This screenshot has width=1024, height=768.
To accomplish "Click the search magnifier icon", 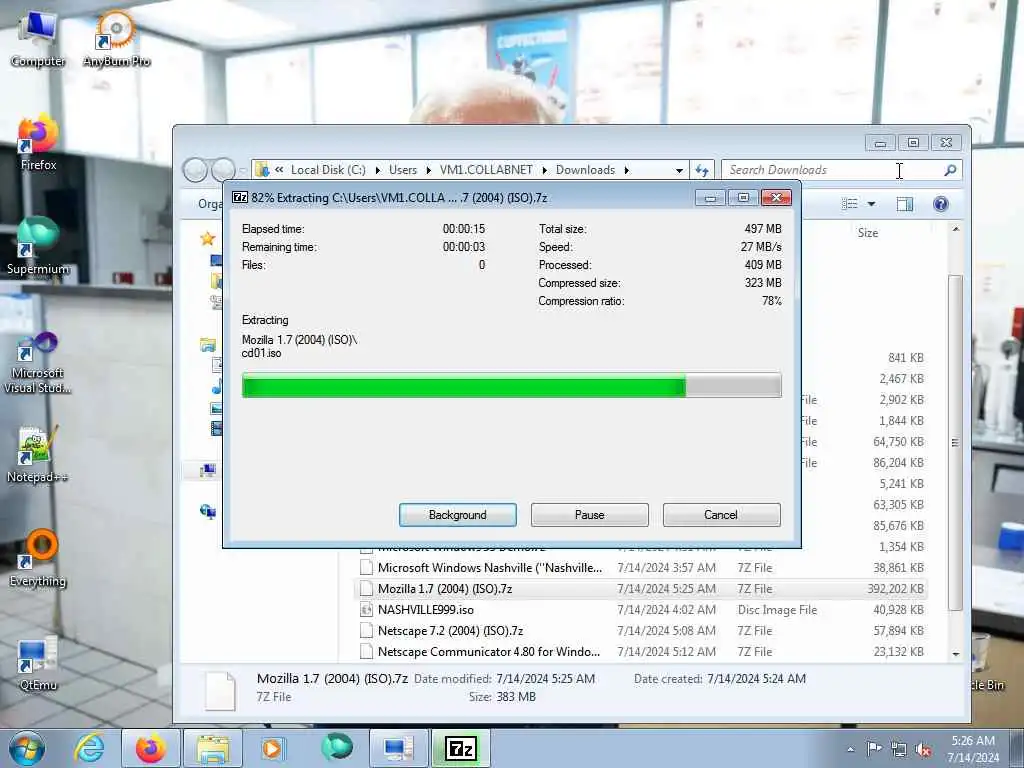I will (x=950, y=170).
